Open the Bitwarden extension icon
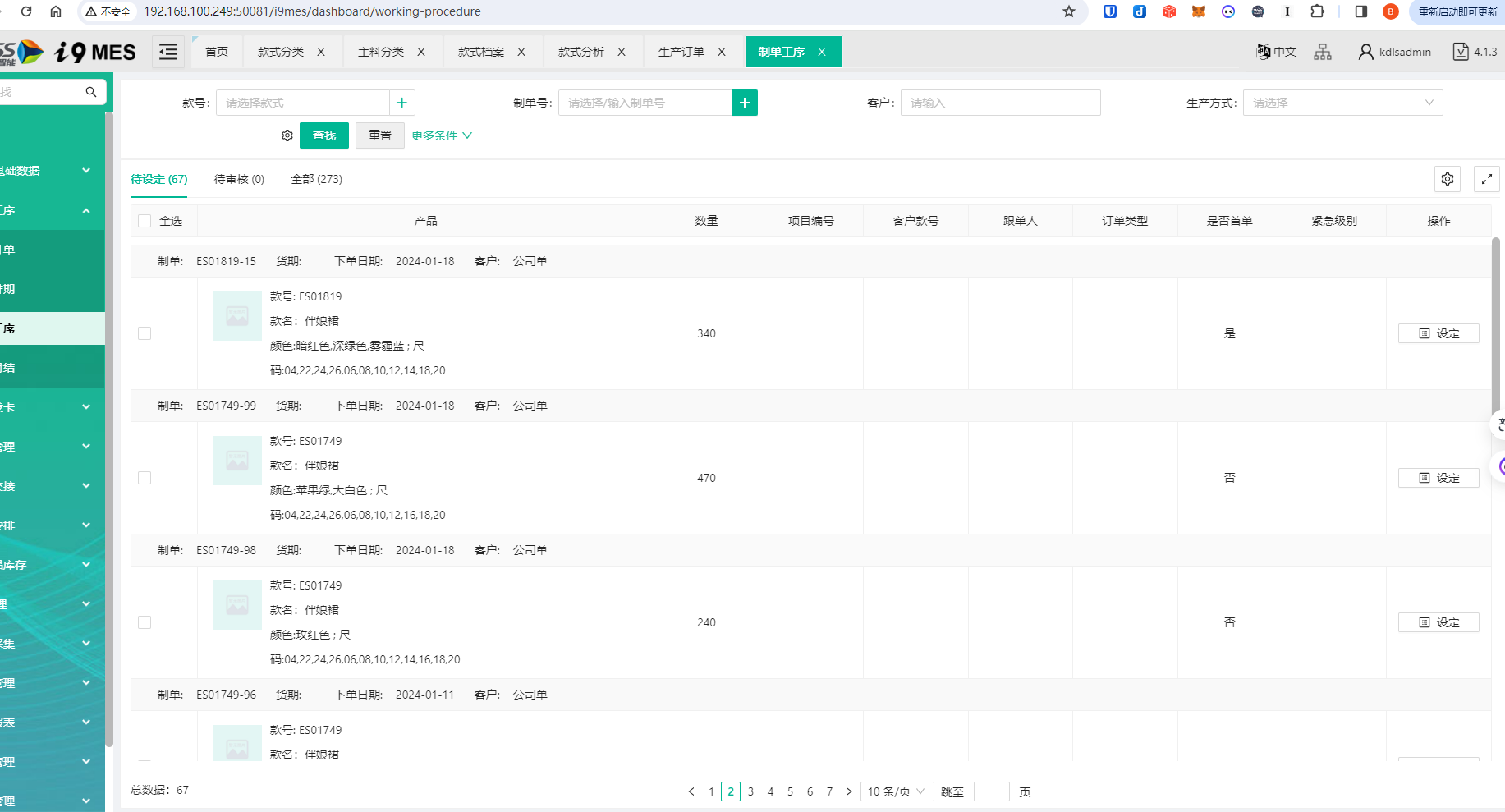Viewport: 1505px width, 812px height. (1110, 11)
